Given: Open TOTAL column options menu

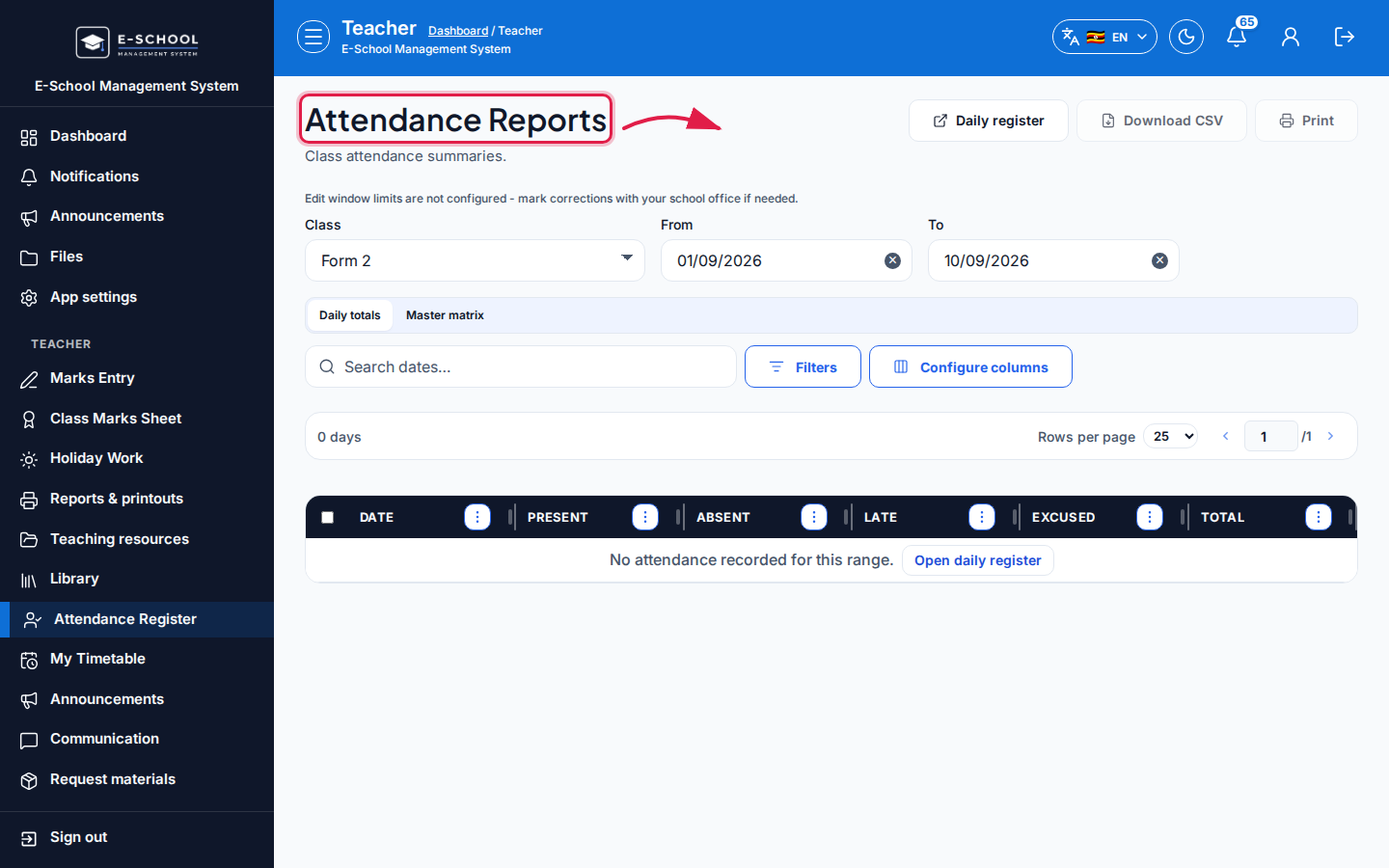Looking at the screenshot, I should [1319, 517].
